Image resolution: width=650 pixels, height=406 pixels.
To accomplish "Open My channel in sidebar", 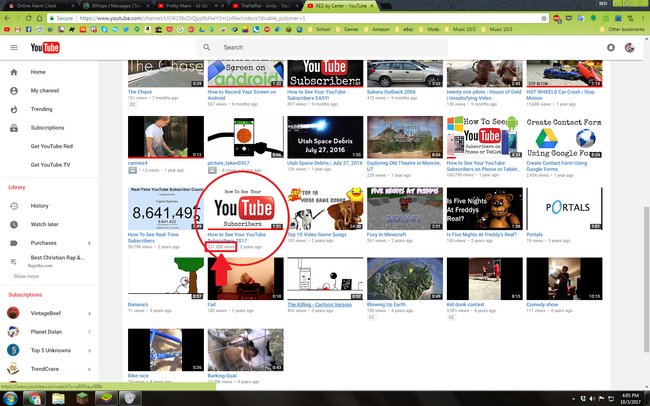I will (45, 90).
